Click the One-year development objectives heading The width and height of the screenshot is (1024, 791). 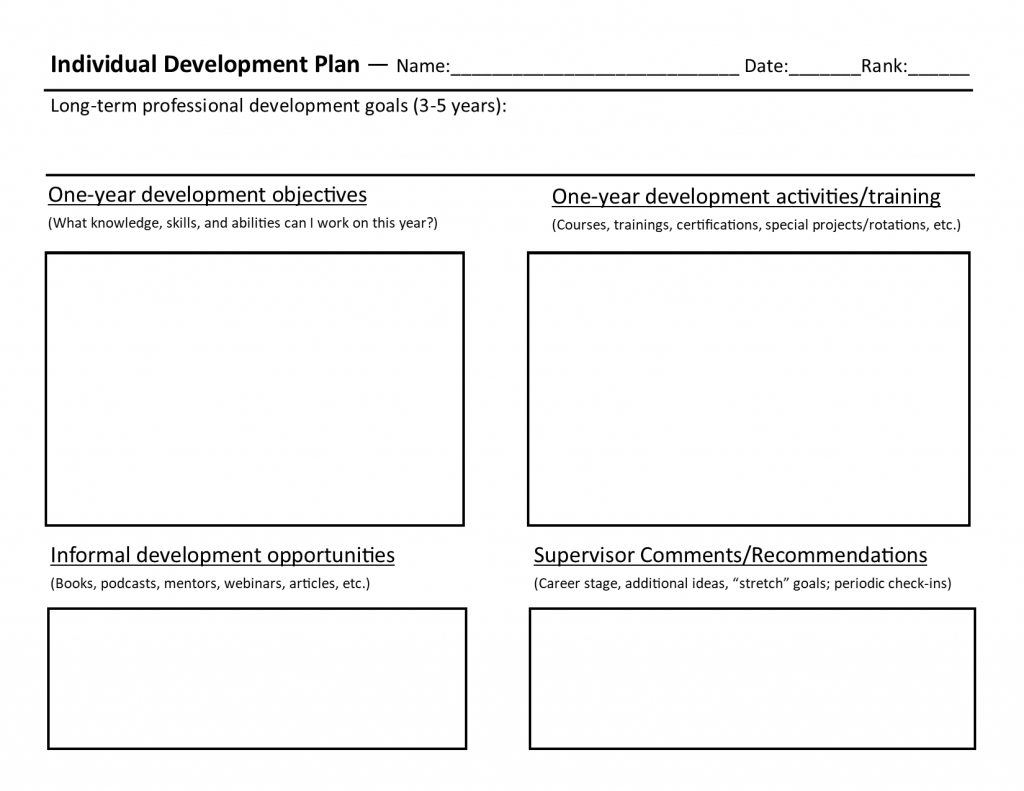[x=207, y=194]
